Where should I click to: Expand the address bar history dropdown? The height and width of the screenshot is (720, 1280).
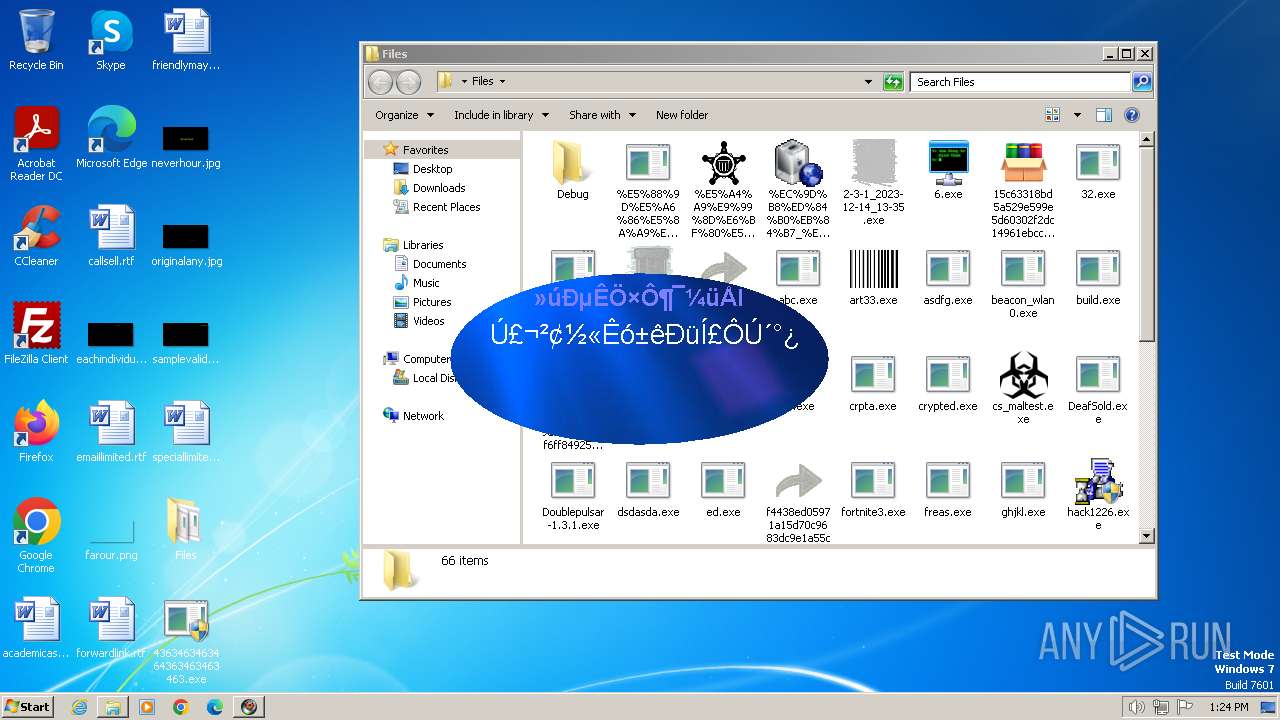coord(868,82)
